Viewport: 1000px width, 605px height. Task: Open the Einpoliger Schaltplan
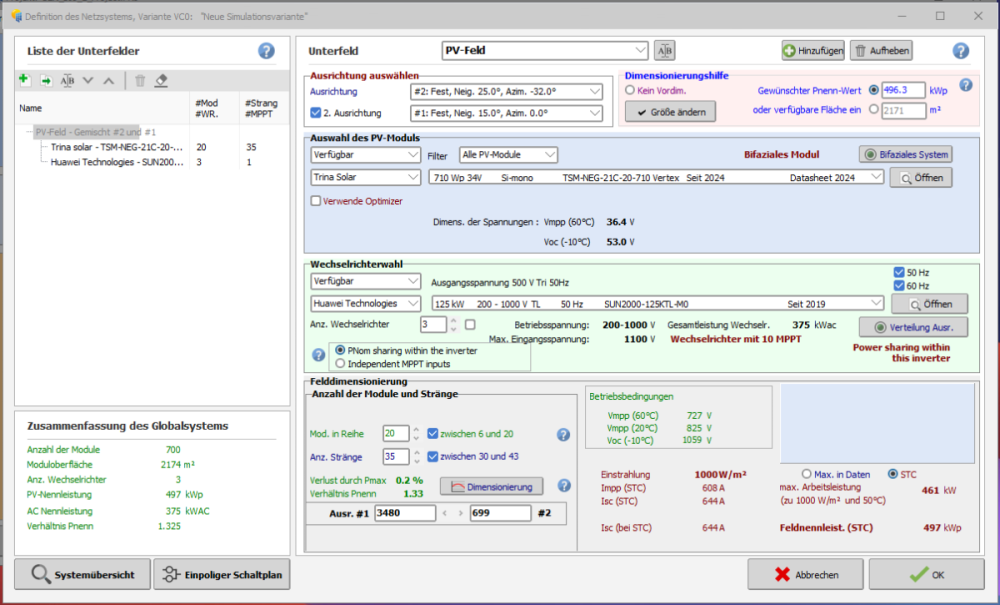(219, 575)
